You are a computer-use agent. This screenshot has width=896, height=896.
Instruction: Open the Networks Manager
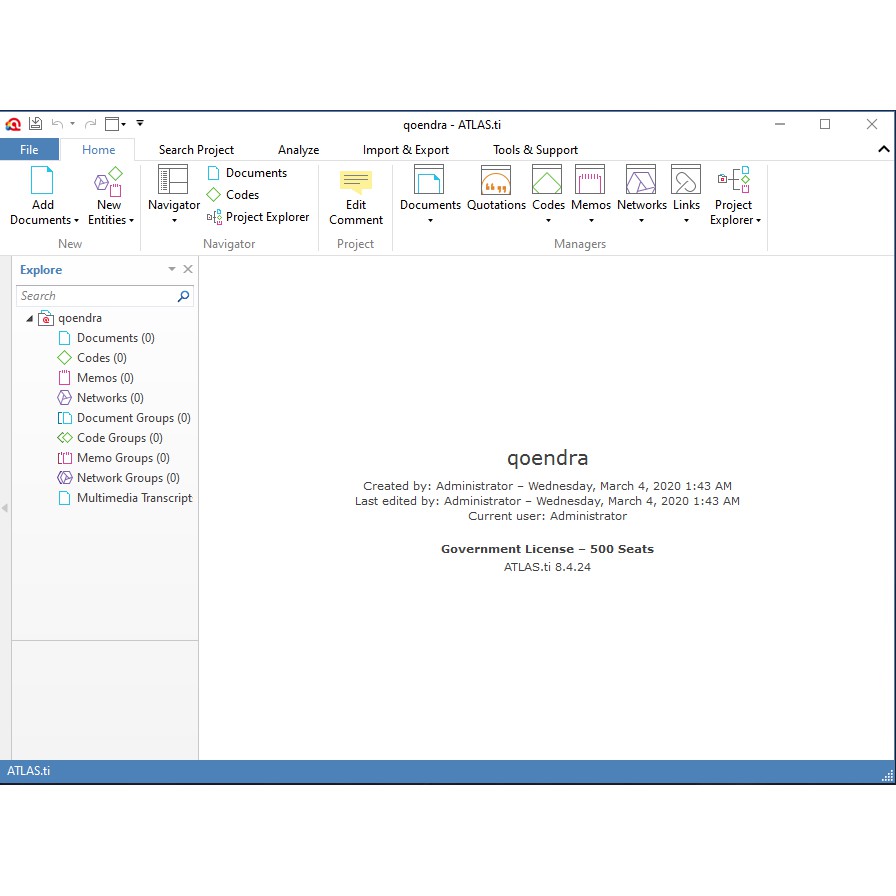pyautogui.click(x=641, y=190)
